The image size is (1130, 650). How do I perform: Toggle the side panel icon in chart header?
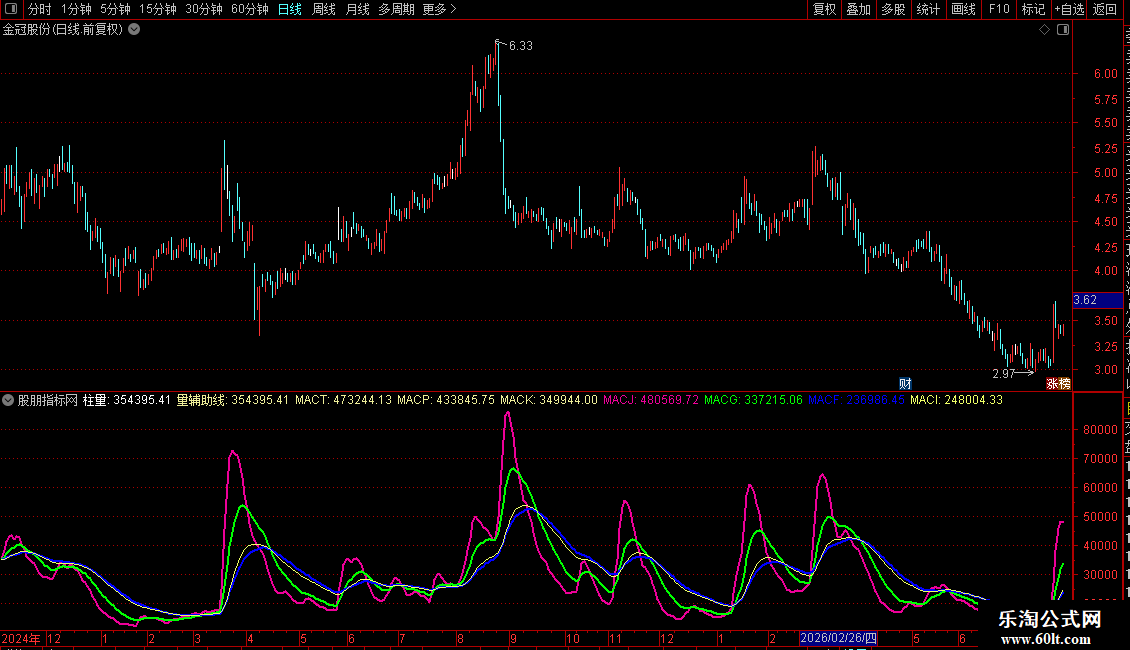pyautogui.click(x=1063, y=30)
